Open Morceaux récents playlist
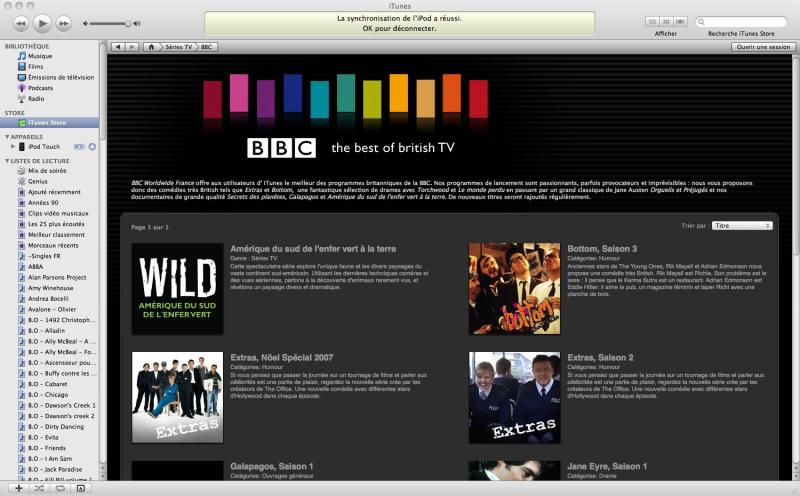Image resolution: width=800 pixels, height=496 pixels. pyautogui.click(x=53, y=245)
